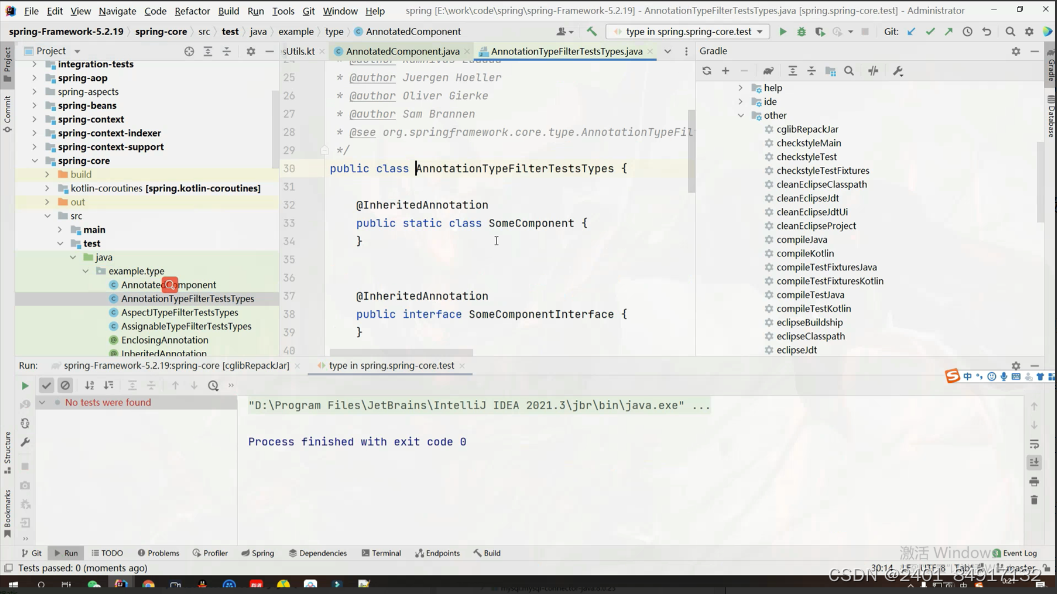Execute Gradle task elephant icon
The image size is (1057, 594).
[768, 71]
